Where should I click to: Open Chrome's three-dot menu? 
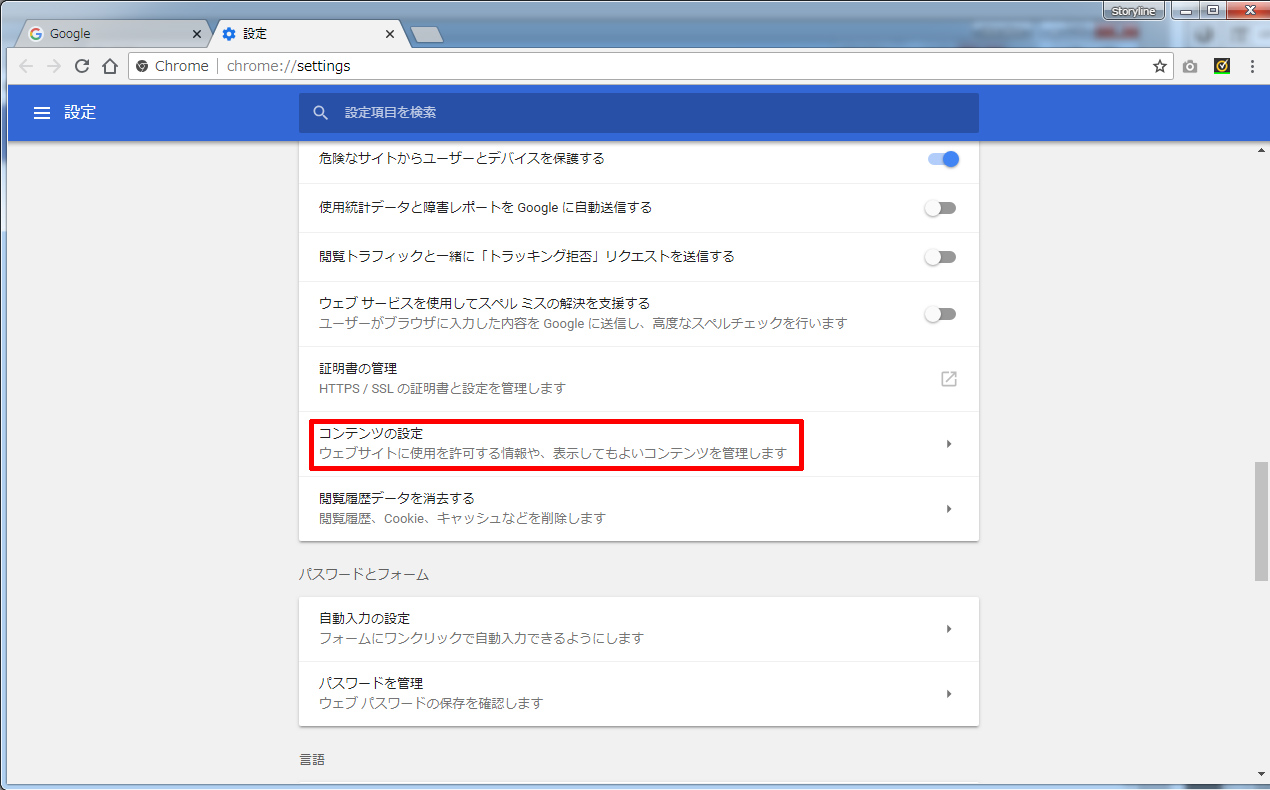pyautogui.click(x=1251, y=66)
